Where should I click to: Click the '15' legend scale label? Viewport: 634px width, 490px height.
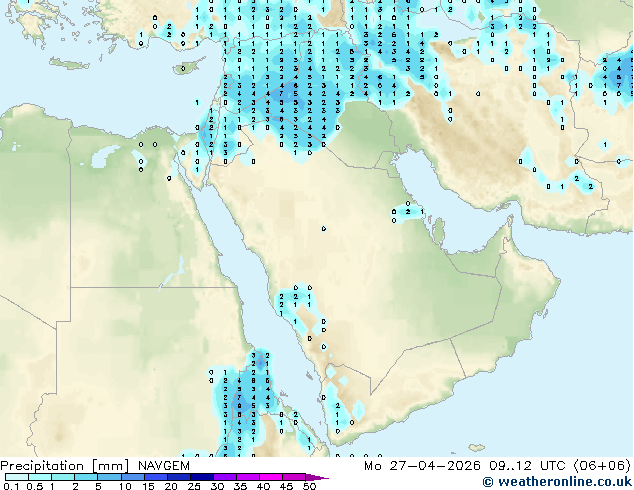148,486
